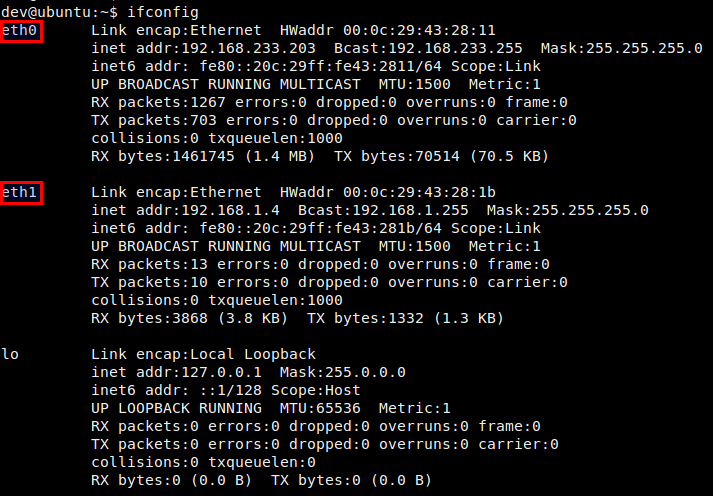This screenshot has width=713, height=496.
Task: Click the loopback MTU:65536 value
Action: (x=320, y=408)
